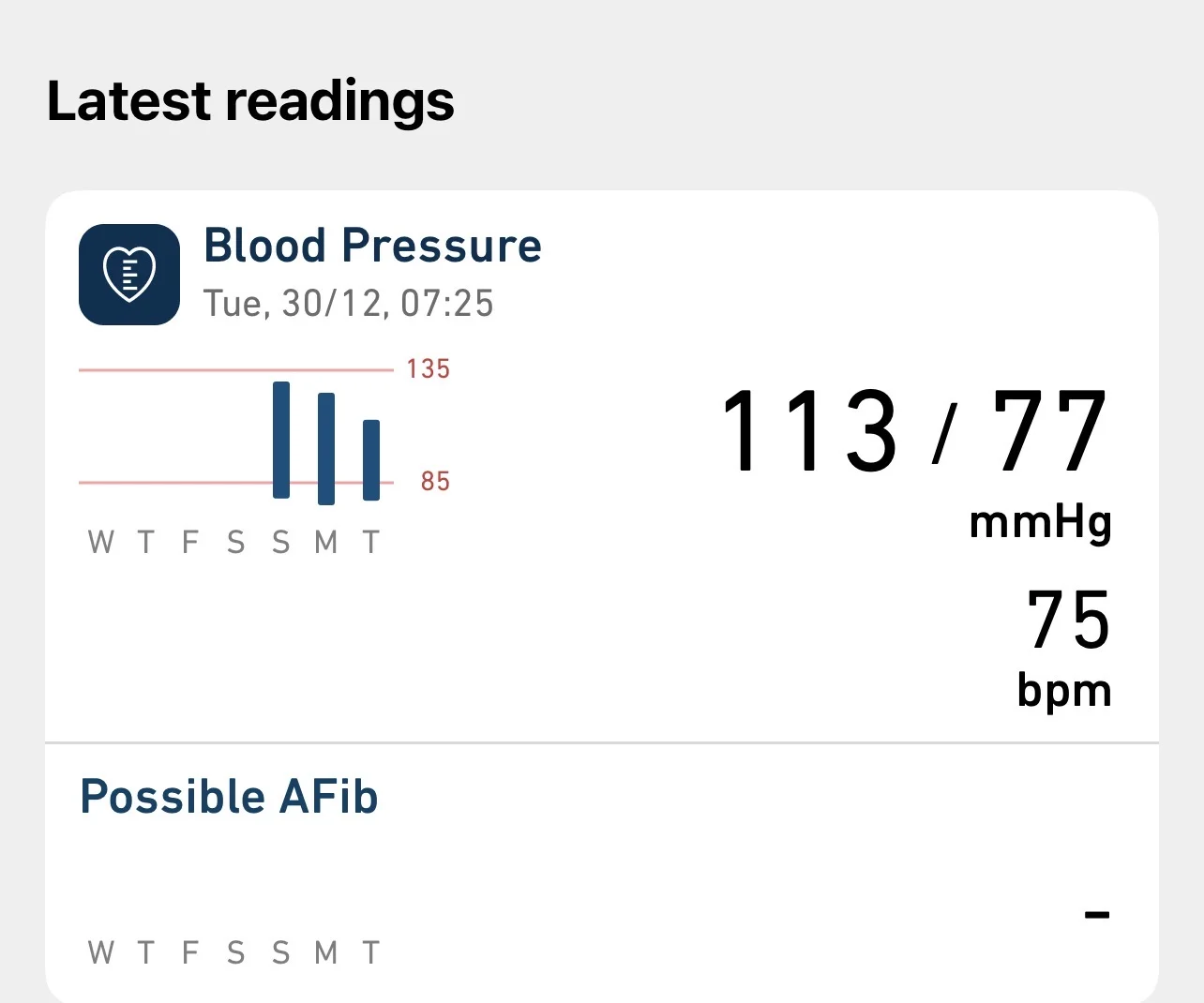Image resolution: width=1204 pixels, height=1003 pixels.
Task: Tap the Tue, 30/12, 07:25 timestamp
Action: (x=348, y=304)
